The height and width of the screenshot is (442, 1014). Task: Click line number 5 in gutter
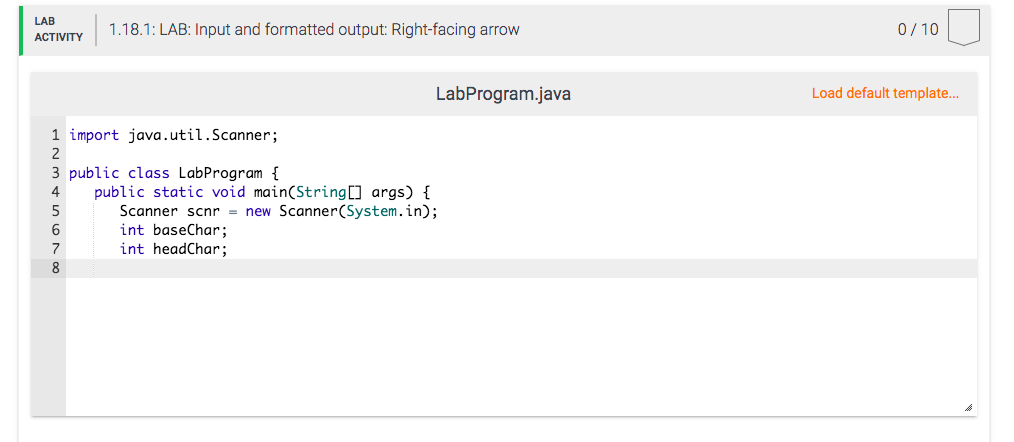coord(55,211)
